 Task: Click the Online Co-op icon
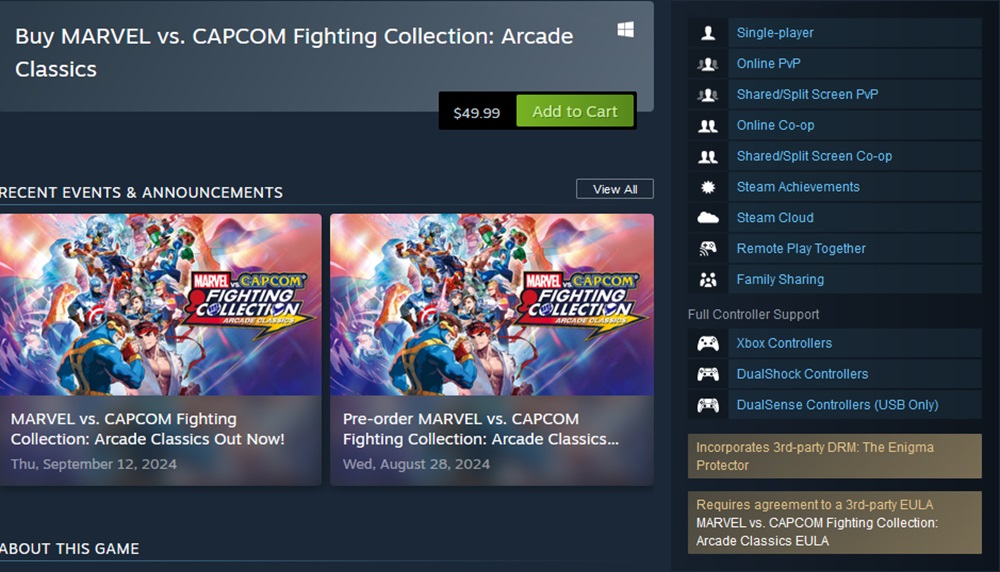[x=708, y=126]
